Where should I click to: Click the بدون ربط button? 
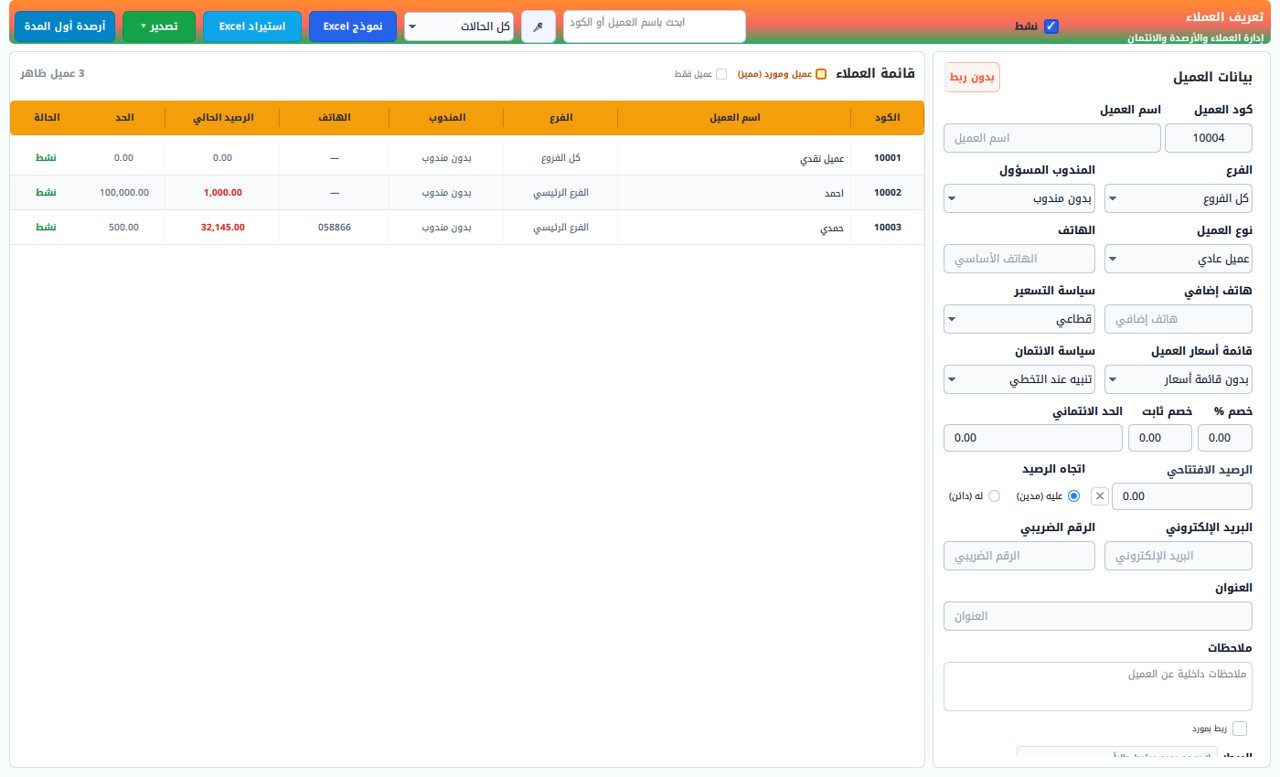pyautogui.click(x=972, y=77)
